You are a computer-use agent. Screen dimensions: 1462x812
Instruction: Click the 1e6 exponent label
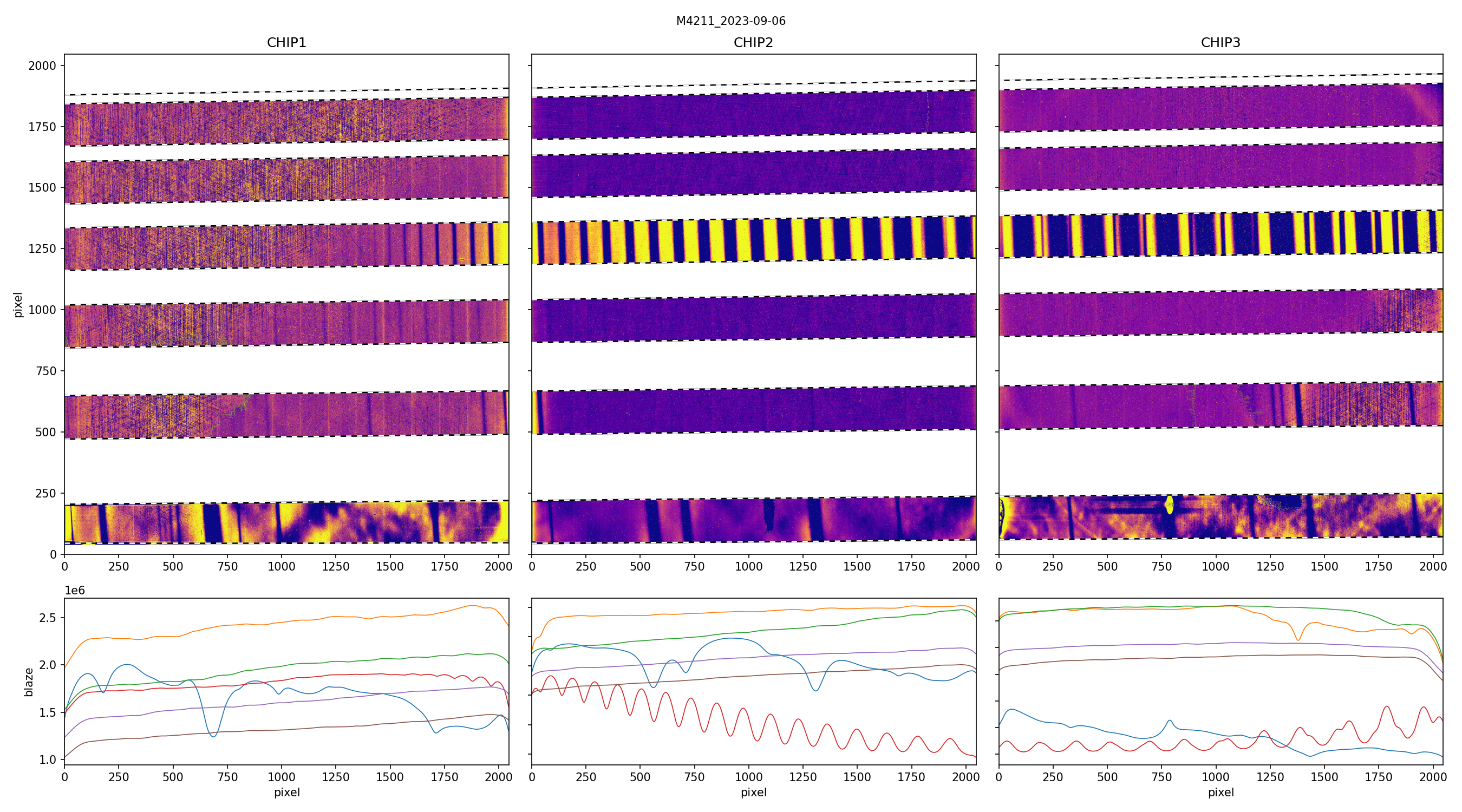click(x=74, y=591)
